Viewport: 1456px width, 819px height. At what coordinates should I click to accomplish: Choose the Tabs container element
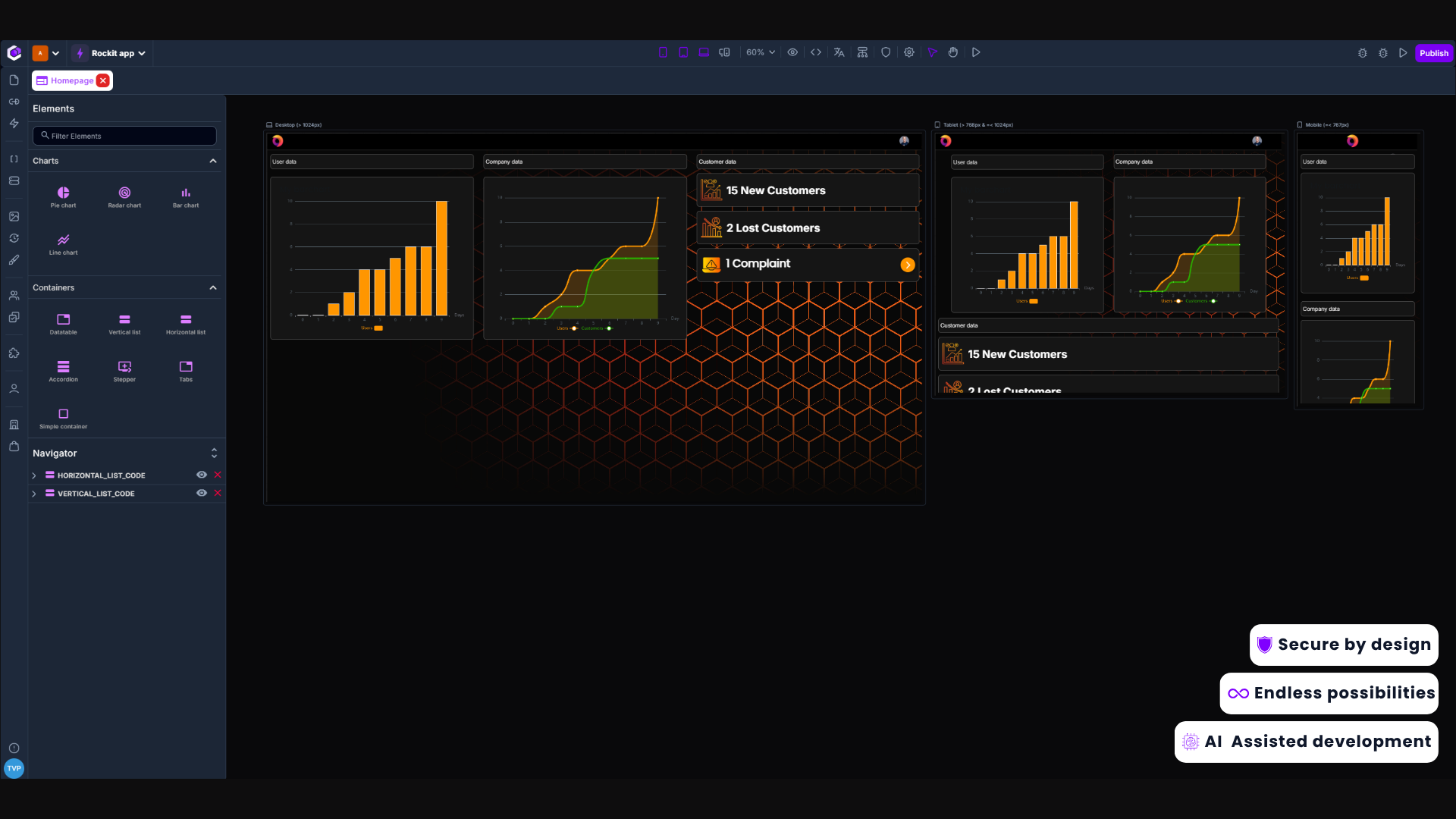186,371
